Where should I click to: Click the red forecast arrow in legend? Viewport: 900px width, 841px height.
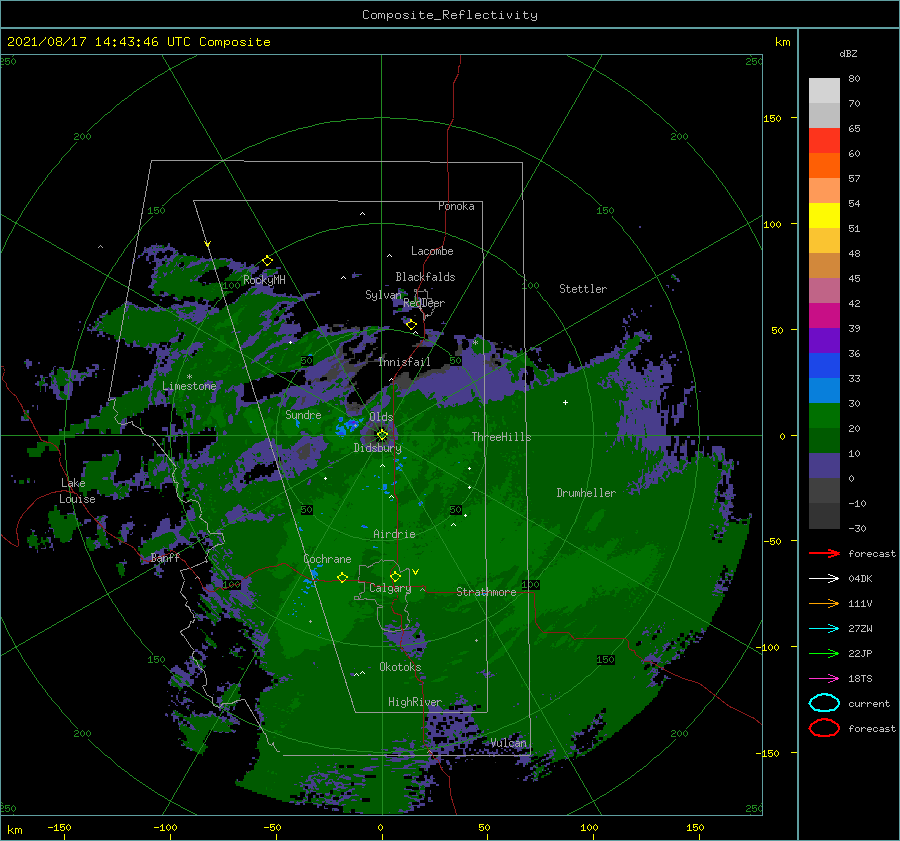click(x=824, y=553)
